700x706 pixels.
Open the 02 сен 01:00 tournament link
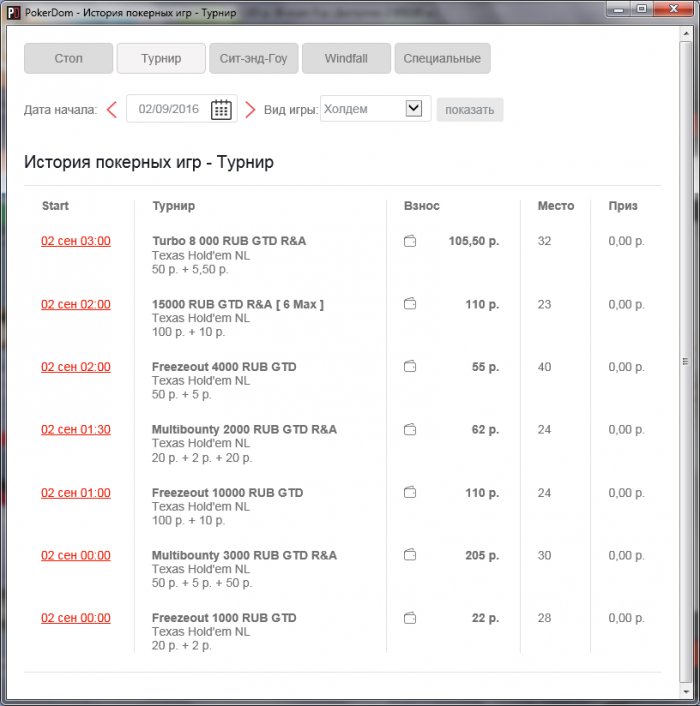(x=76, y=493)
